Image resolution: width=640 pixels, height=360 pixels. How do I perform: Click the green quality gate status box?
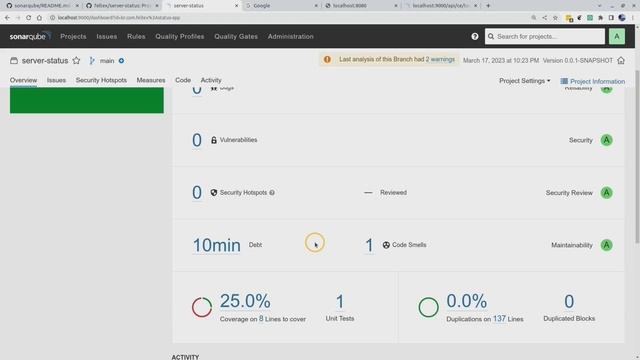click(x=87, y=100)
